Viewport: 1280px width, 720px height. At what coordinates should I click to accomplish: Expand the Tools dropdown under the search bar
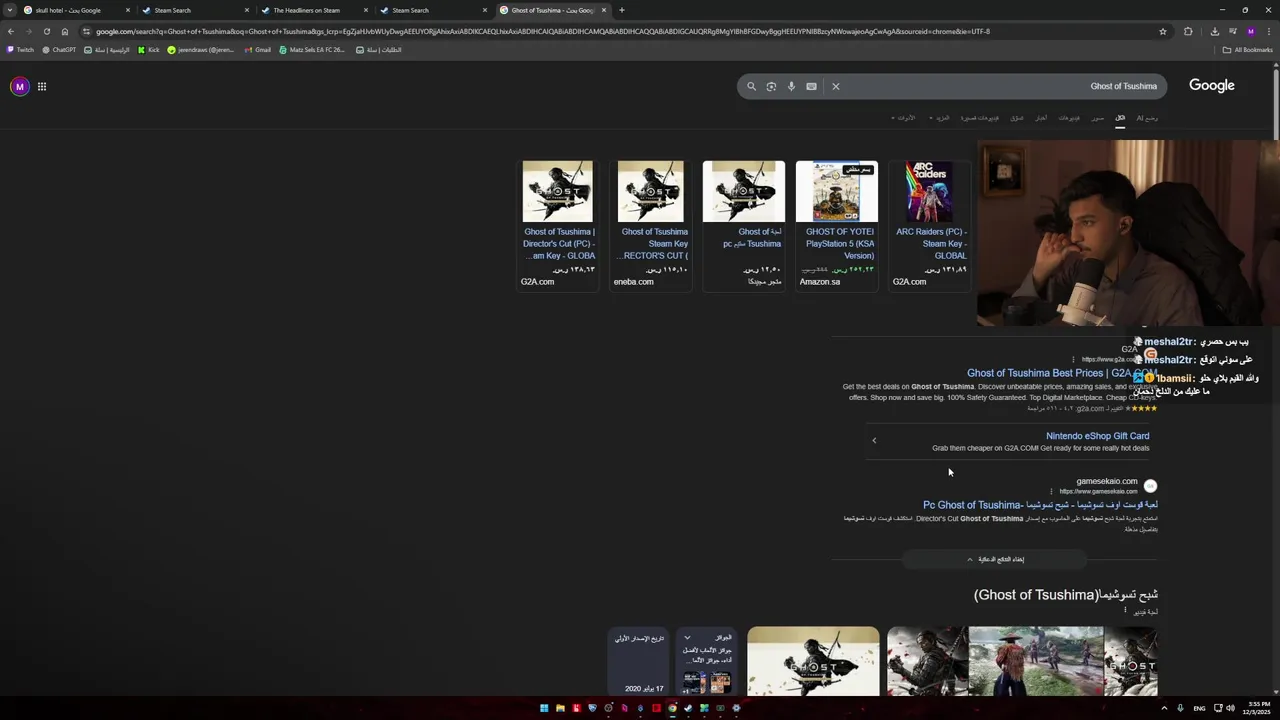[x=903, y=118]
